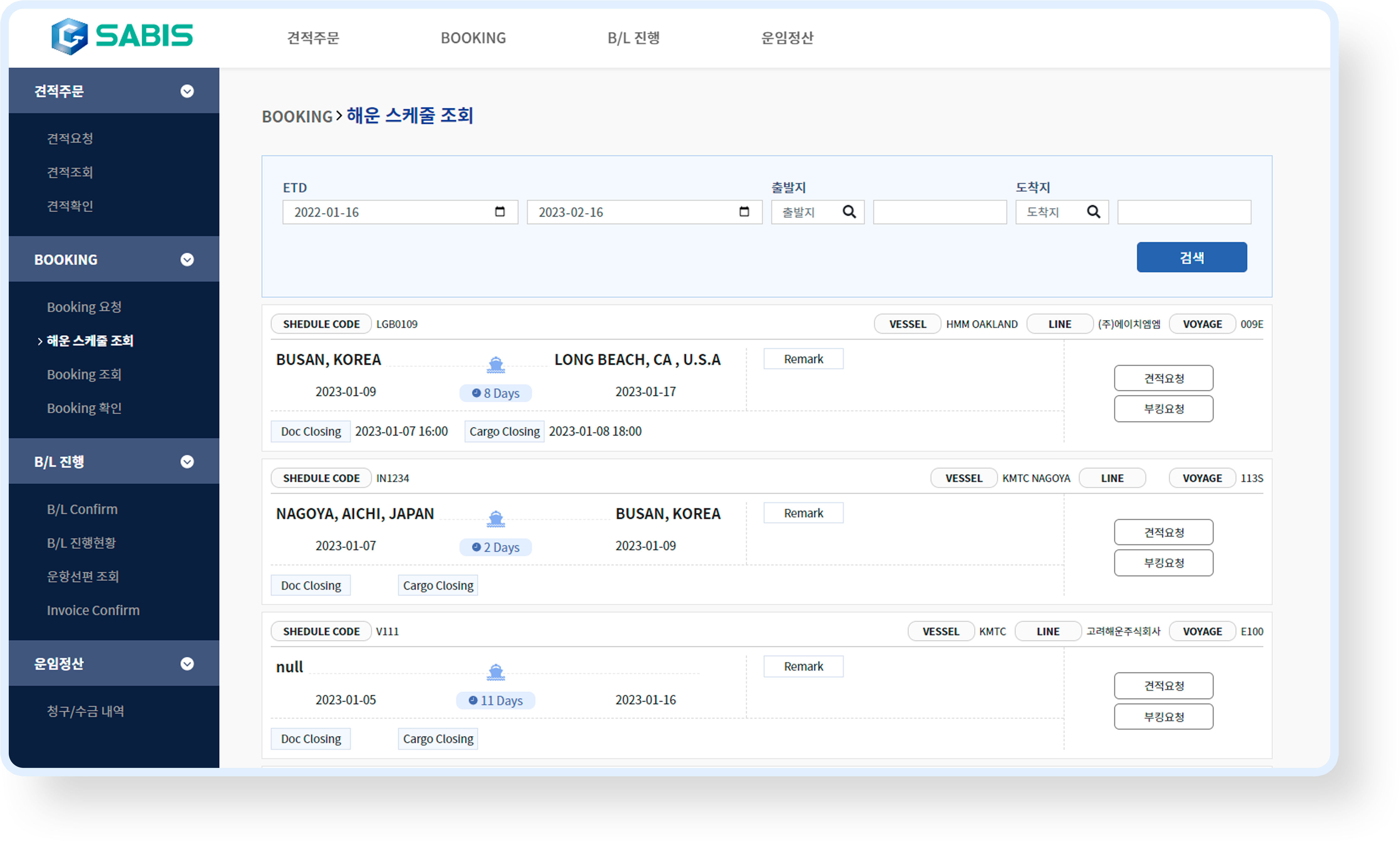Click line name 고려해운주식회사
This screenshot has width=1400, height=841.
(x=1123, y=631)
